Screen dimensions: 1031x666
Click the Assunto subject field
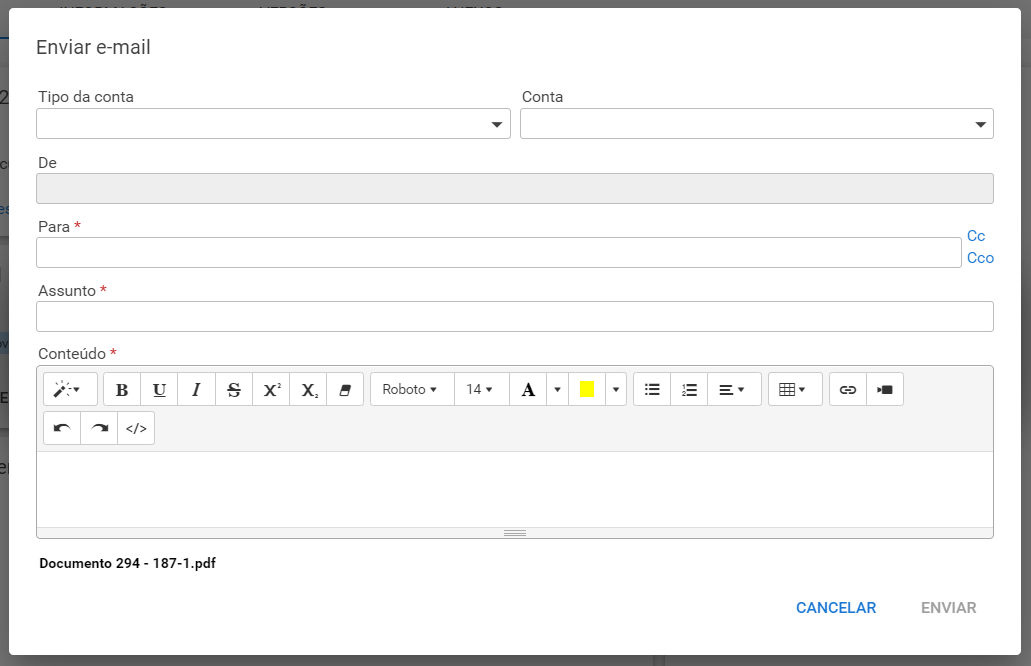(515, 316)
